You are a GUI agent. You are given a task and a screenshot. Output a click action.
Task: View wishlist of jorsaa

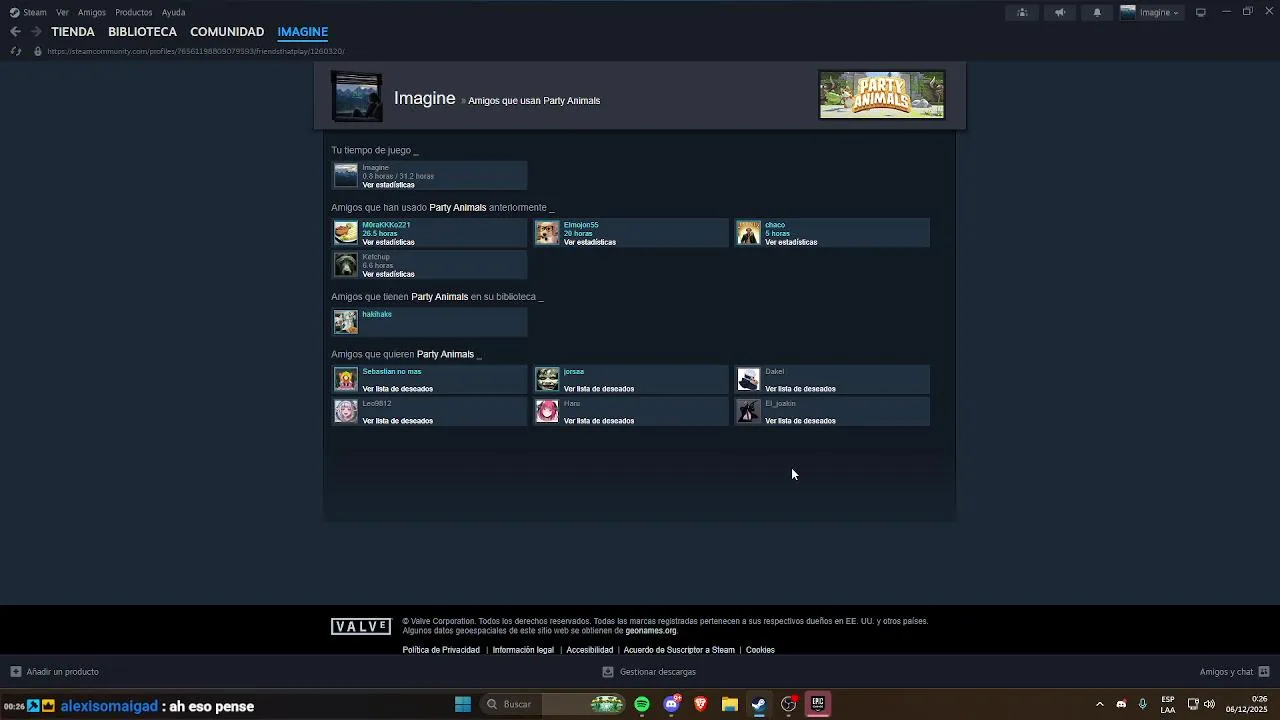[x=599, y=389]
